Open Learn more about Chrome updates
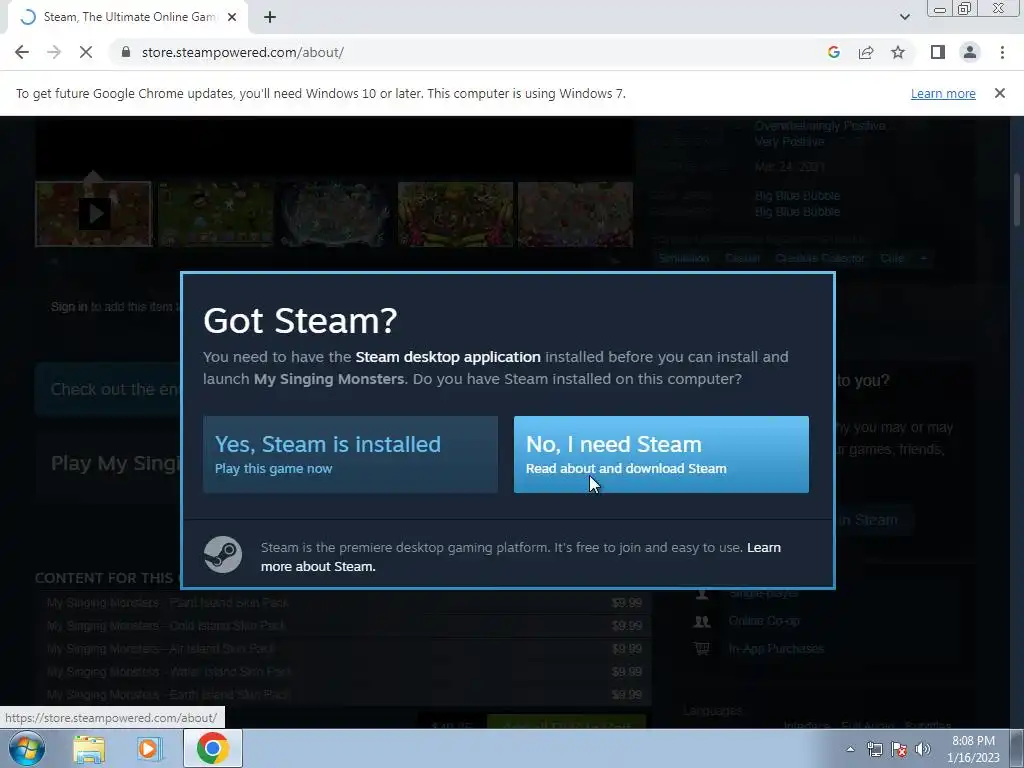Image resolution: width=1024 pixels, height=768 pixels. (943, 93)
